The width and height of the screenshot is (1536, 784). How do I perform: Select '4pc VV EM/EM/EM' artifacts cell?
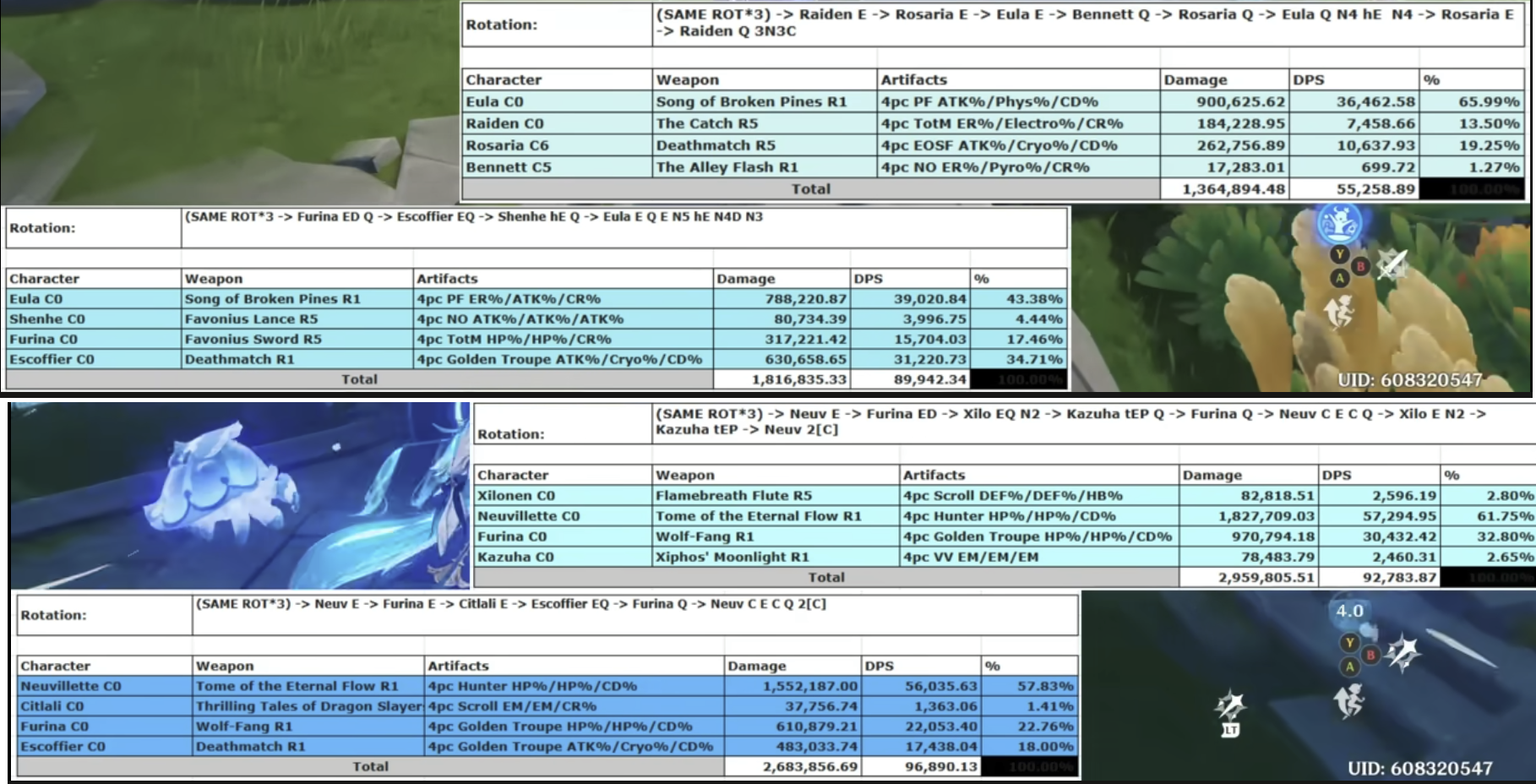[x=1039, y=557]
